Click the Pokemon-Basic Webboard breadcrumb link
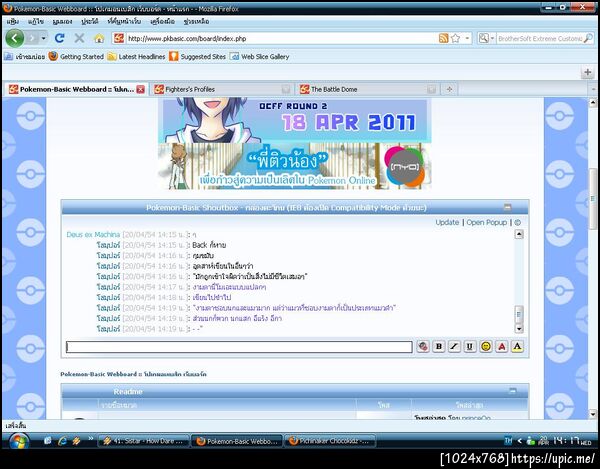Image resolution: width=600 pixels, height=469 pixels. (x=133, y=374)
